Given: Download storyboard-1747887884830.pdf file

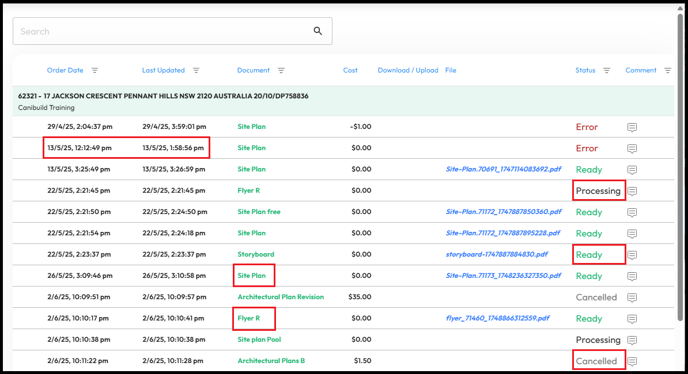Looking at the screenshot, I should pos(497,254).
